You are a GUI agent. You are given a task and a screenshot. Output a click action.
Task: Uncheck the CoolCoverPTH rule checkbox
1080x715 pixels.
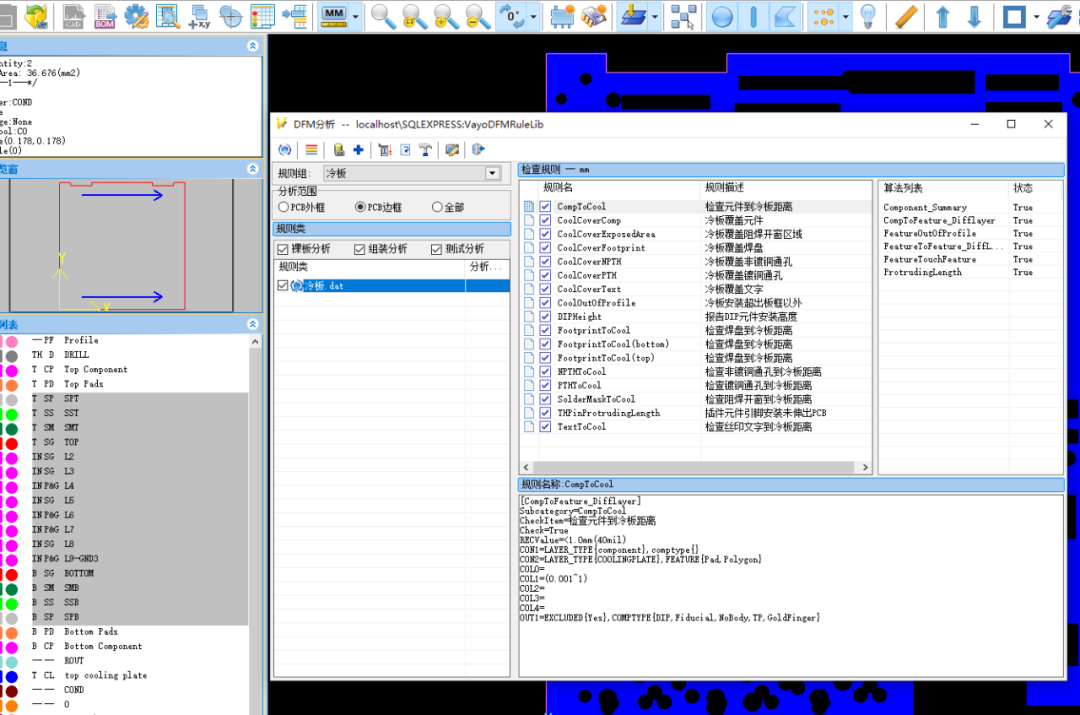pos(546,275)
